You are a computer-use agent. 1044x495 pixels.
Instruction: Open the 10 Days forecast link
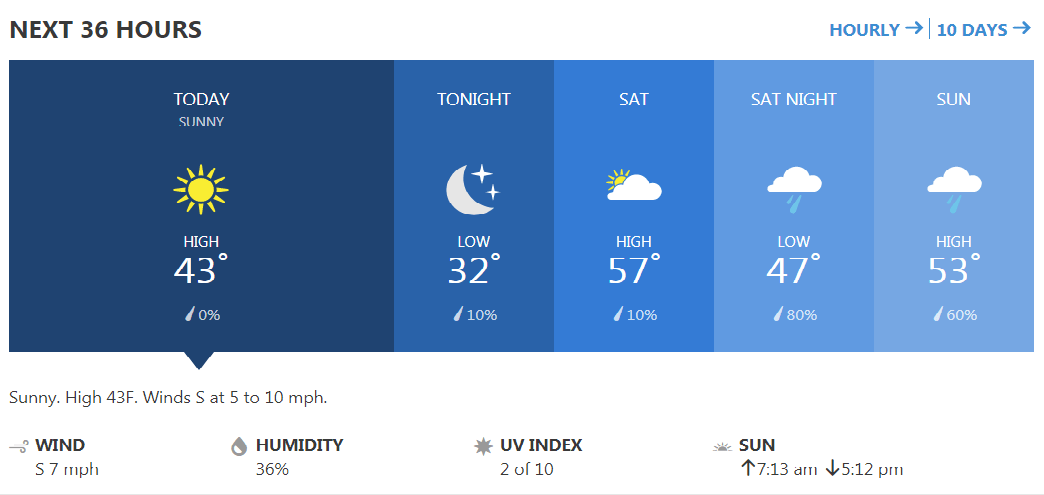pos(983,29)
